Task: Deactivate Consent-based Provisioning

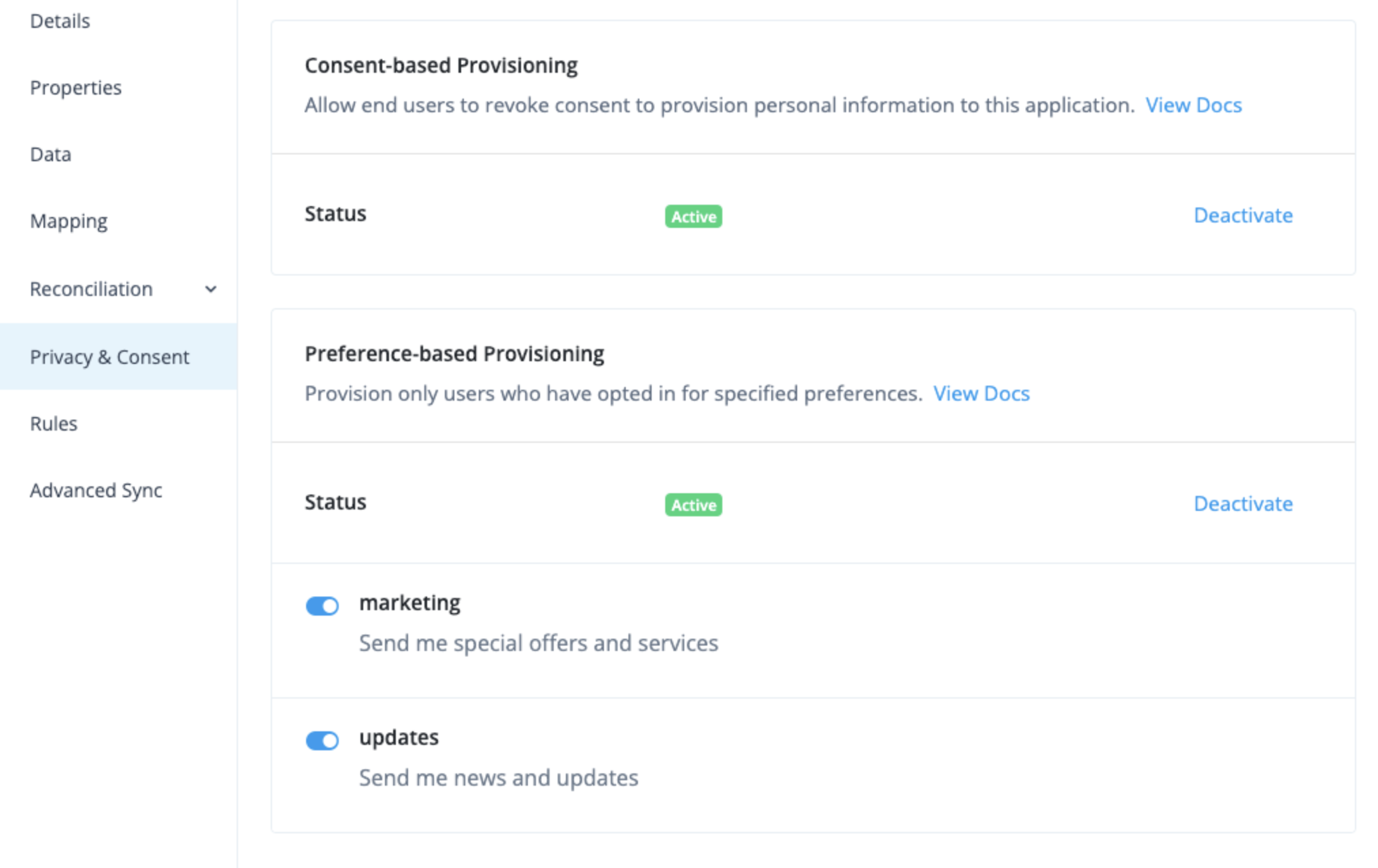Action: pos(1243,215)
